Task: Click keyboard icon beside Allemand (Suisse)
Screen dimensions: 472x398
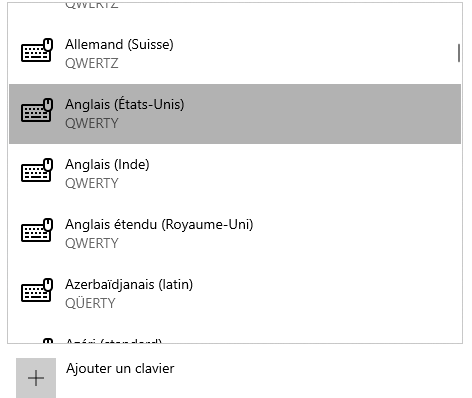Action: pos(37,50)
